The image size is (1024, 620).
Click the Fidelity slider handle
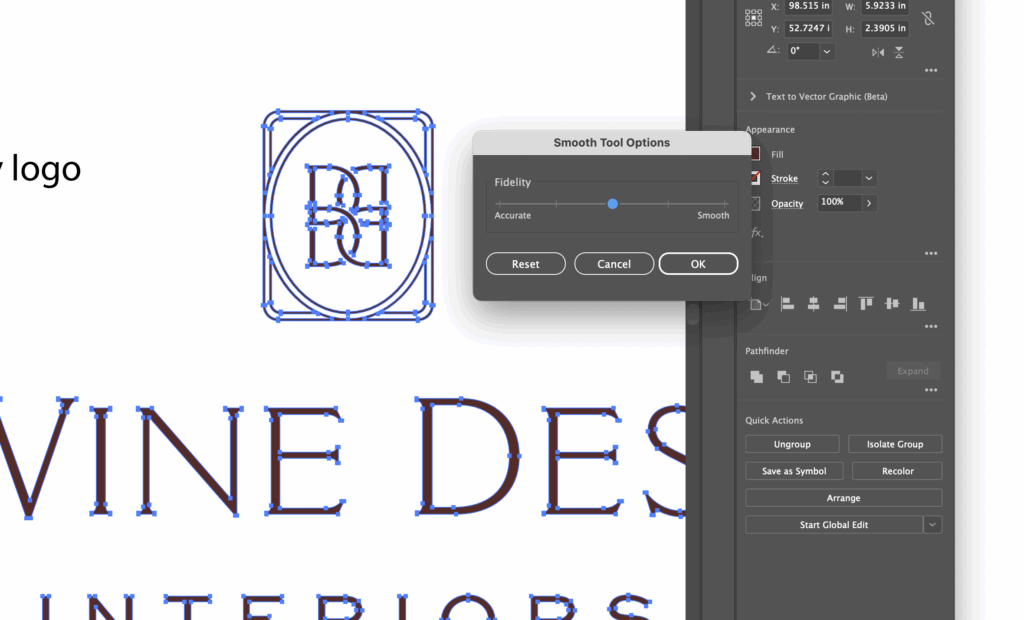[x=613, y=204]
